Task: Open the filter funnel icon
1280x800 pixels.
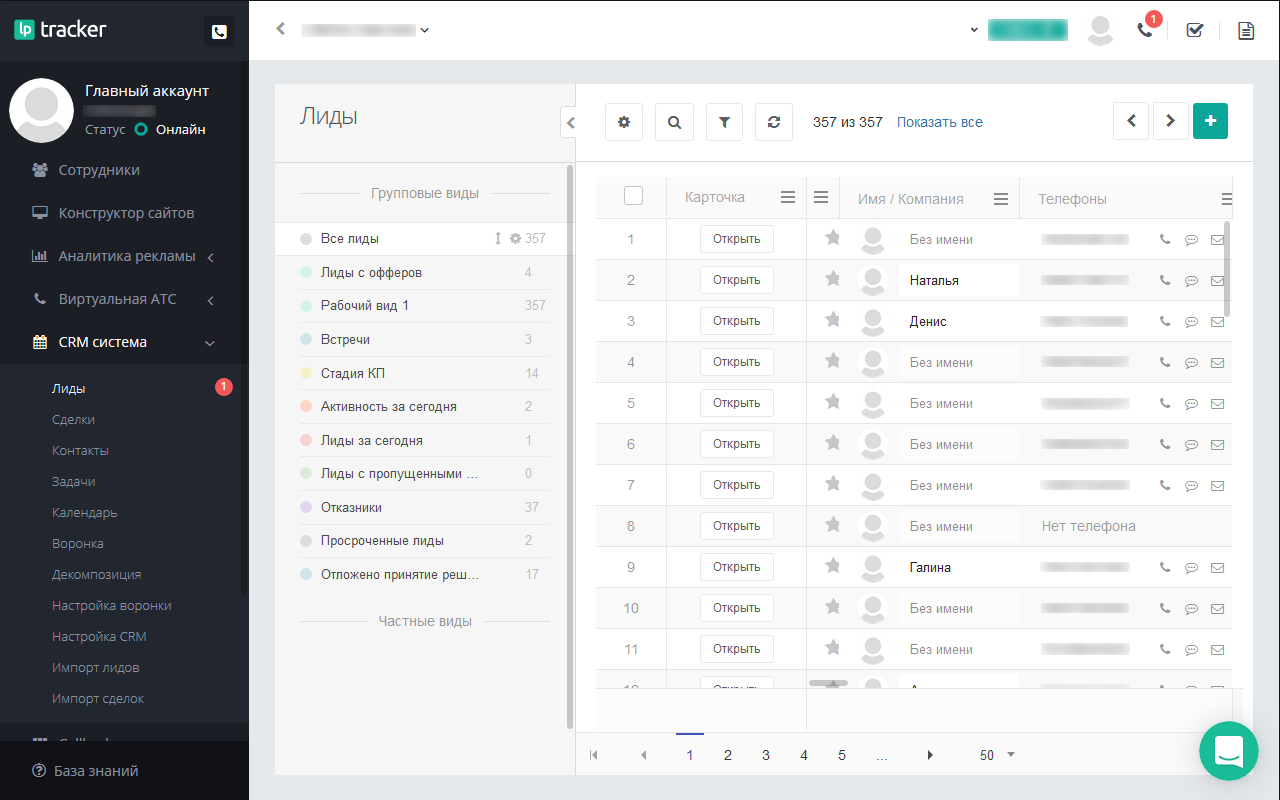Action: tap(724, 122)
